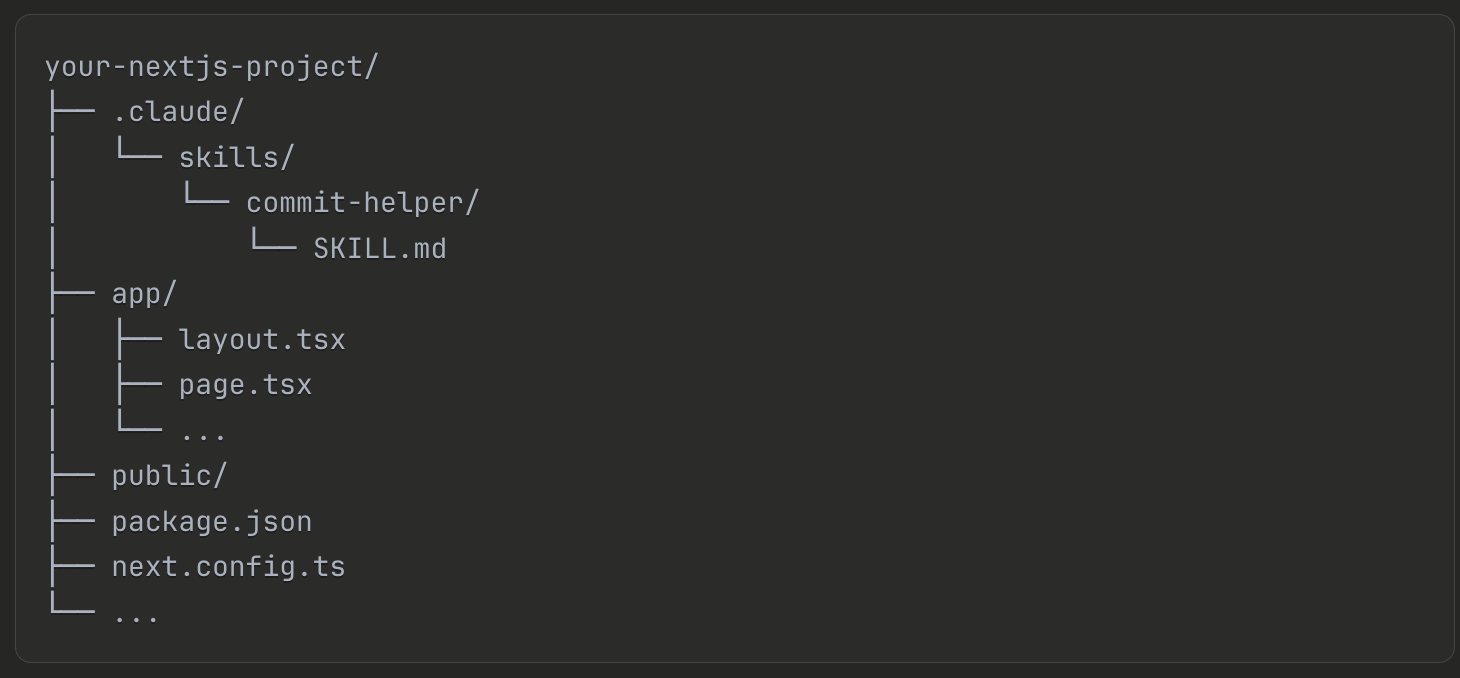Click the skills/ folder text
The height and width of the screenshot is (678, 1460).
click(x=236, y=158)
